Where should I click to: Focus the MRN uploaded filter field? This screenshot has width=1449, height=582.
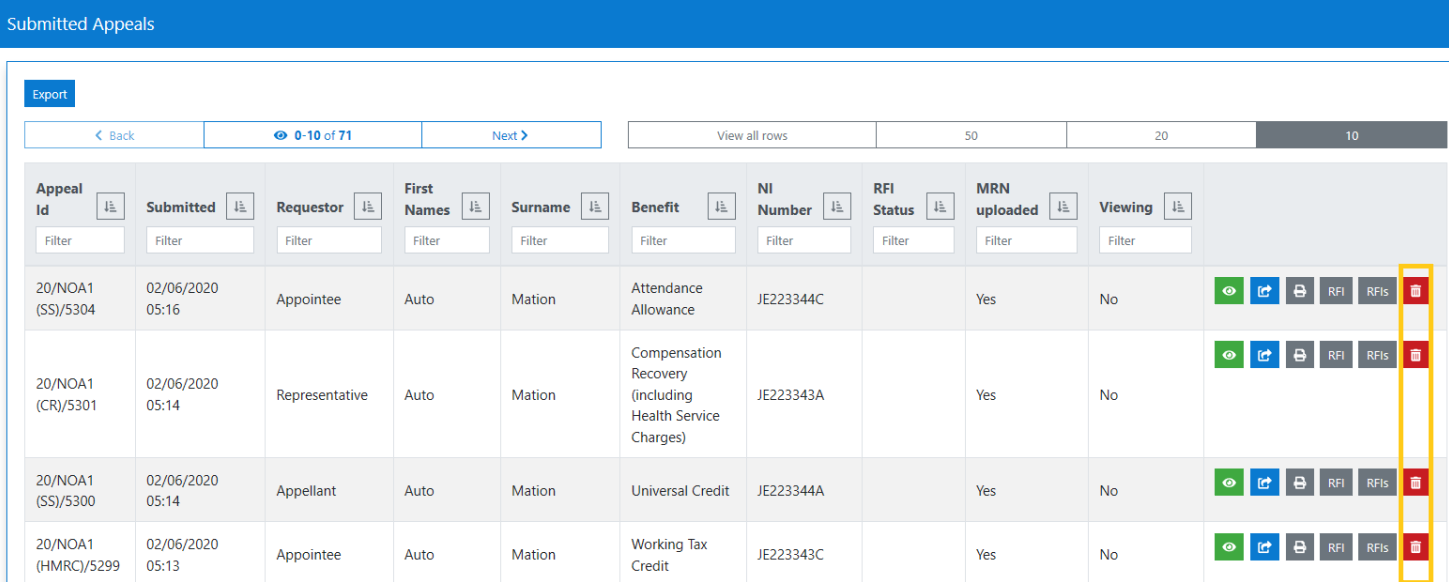coord(1026,240)
